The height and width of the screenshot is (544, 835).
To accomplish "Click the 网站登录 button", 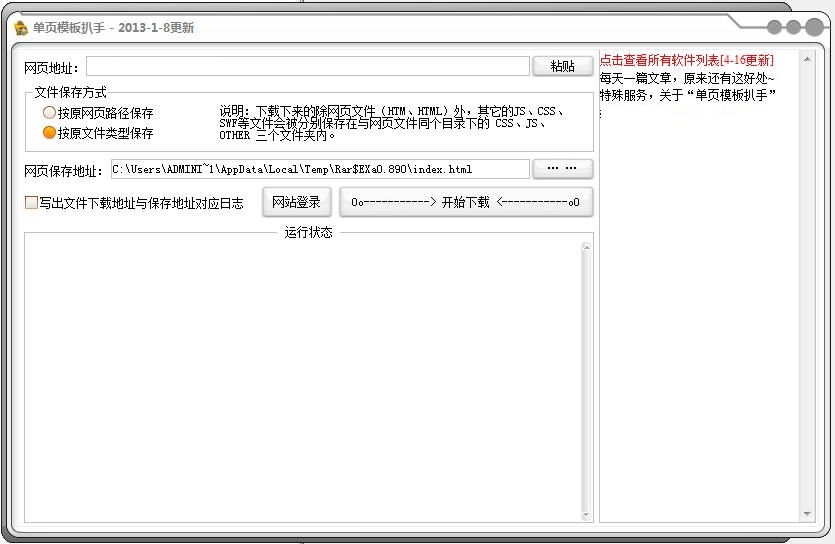I will point(297,202).
